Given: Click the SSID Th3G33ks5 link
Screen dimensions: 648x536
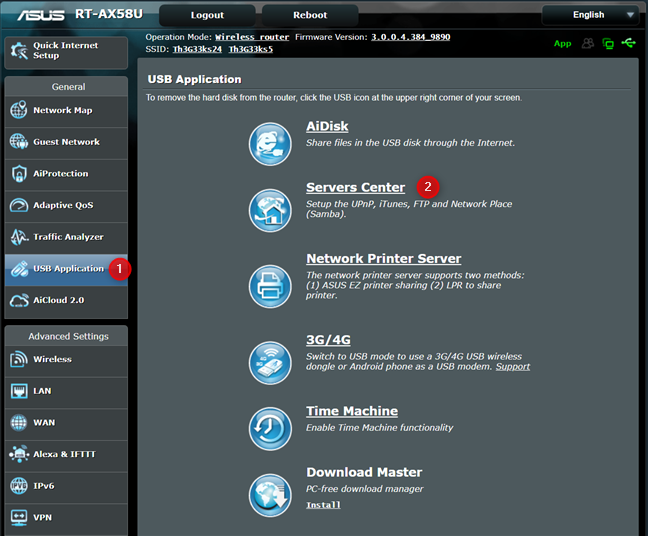Looking at the screenshot, I should coord(251,49).
